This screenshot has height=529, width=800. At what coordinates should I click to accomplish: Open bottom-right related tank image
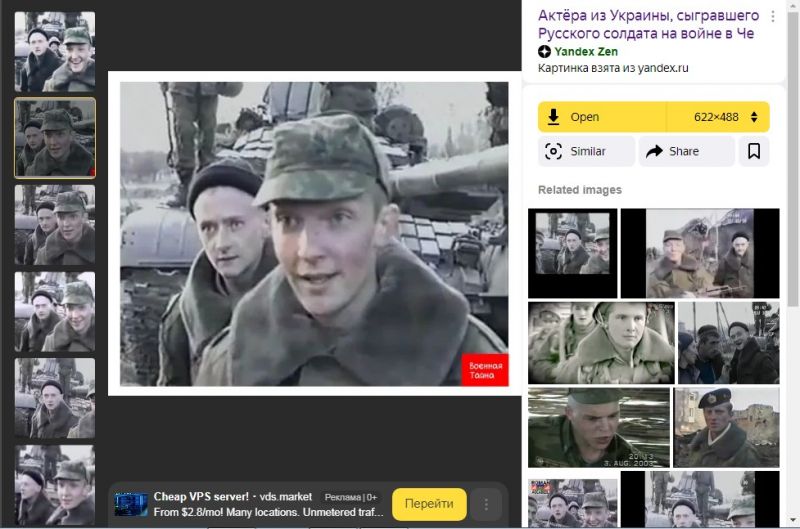(x=700, y=499)
